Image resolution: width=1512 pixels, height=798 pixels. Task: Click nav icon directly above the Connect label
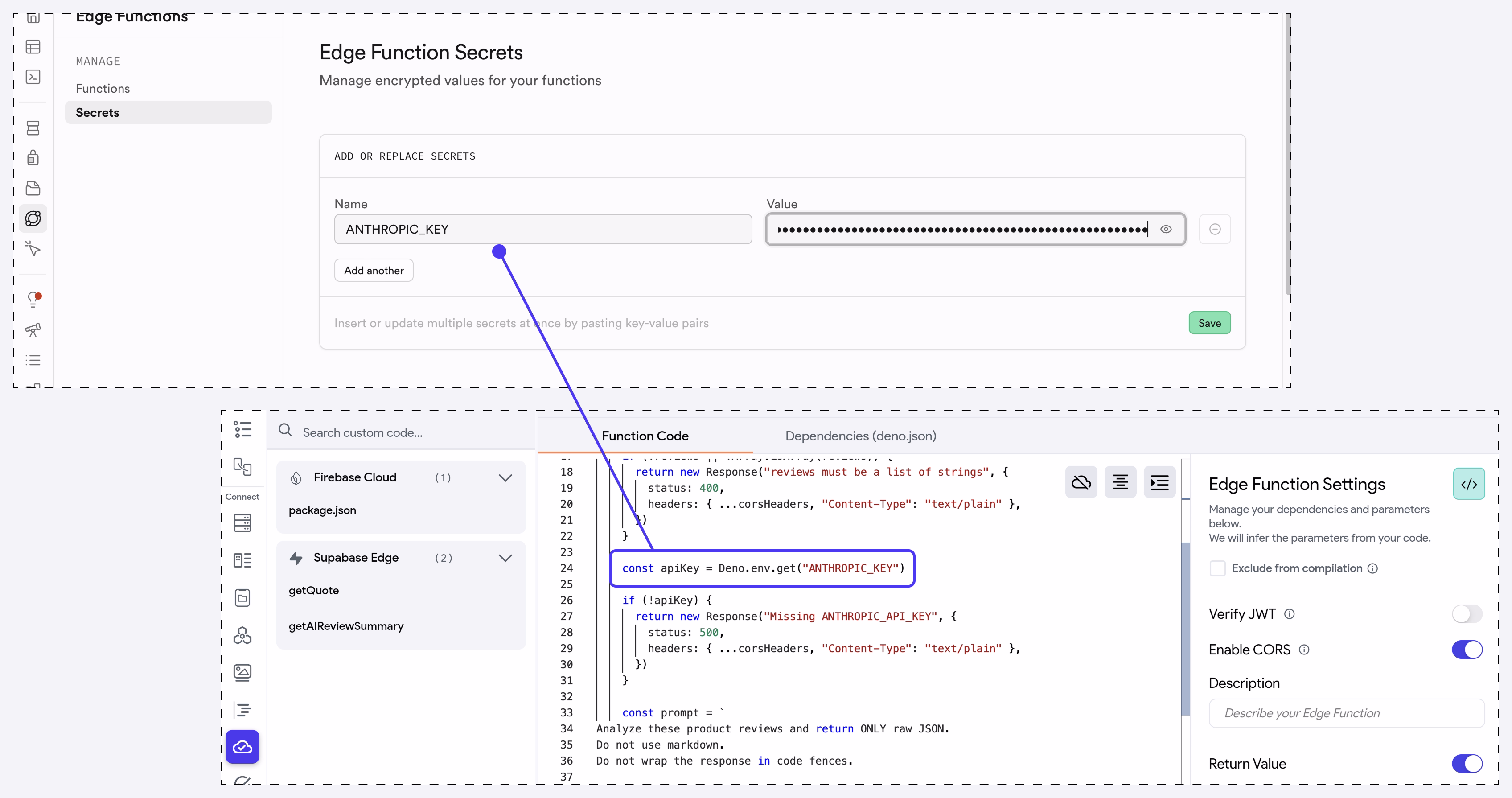tap(242, 466)
